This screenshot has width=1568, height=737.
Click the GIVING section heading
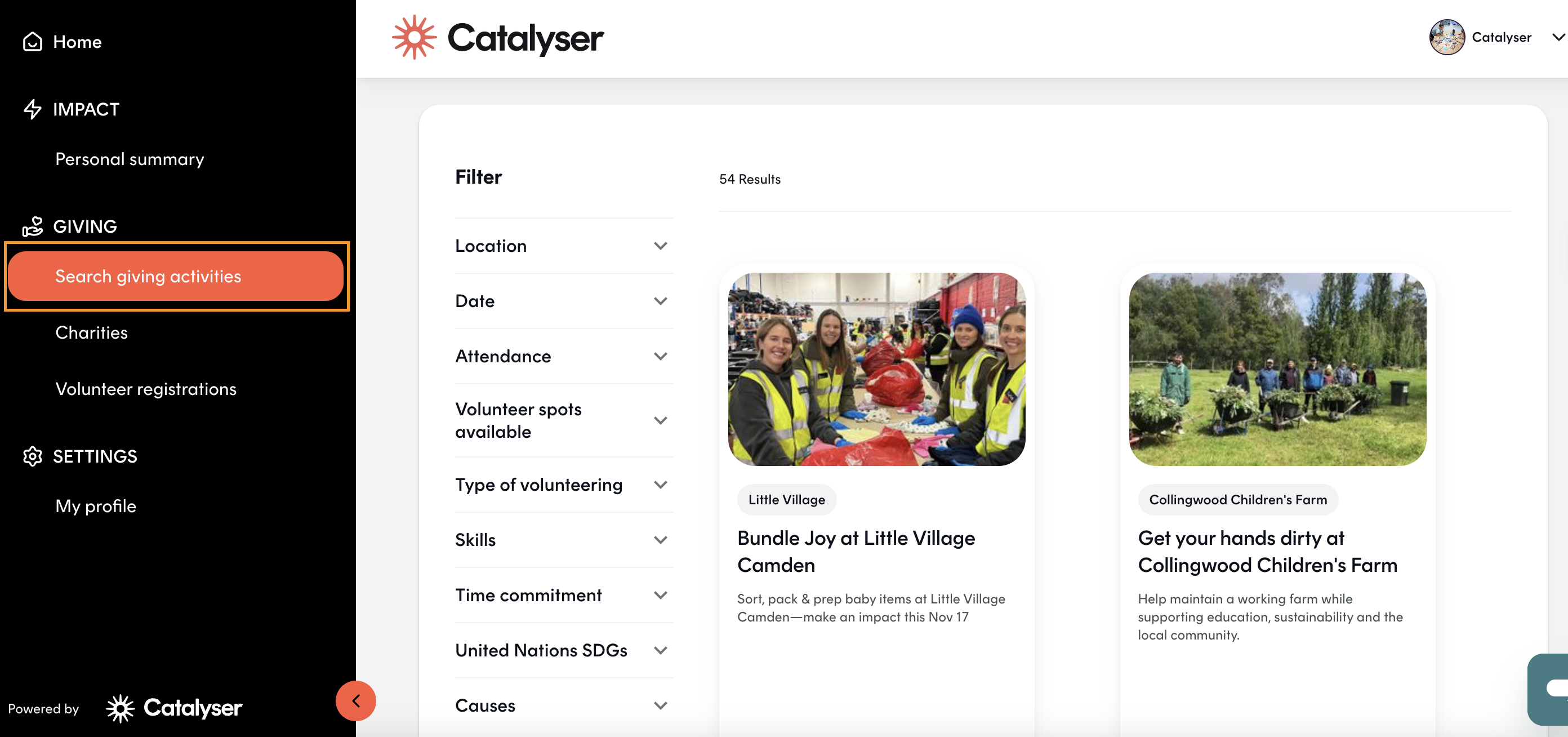click(84, 226)
